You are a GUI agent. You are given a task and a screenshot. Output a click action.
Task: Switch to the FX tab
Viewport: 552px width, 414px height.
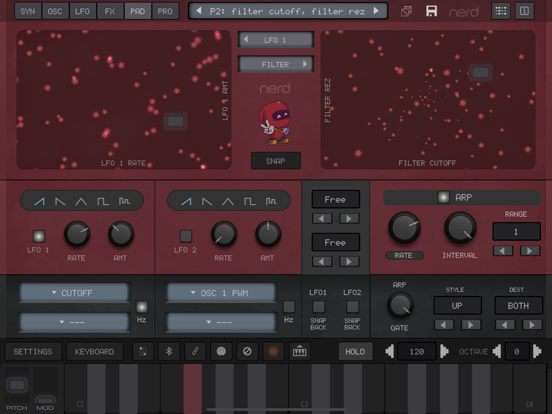[110, 11]
